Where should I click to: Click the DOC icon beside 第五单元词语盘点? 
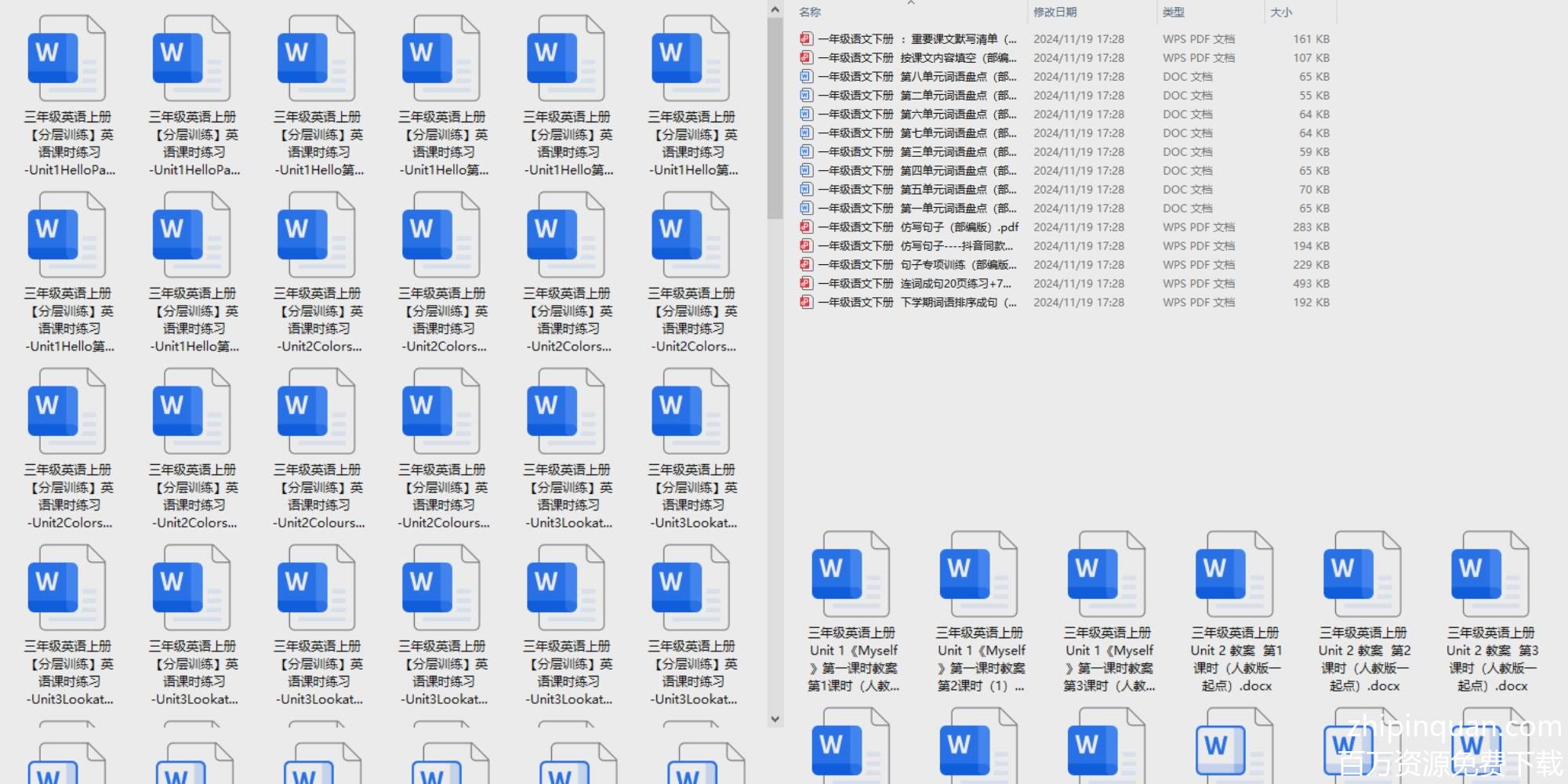(x=806, y=189)
